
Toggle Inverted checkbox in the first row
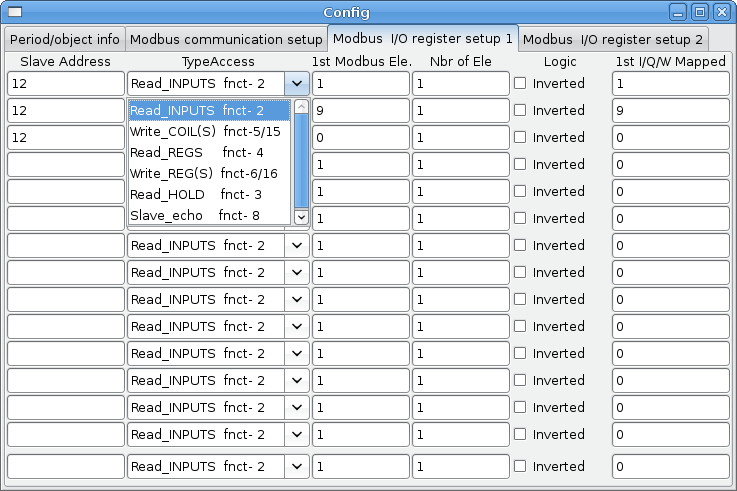click(x=520, y=83)
